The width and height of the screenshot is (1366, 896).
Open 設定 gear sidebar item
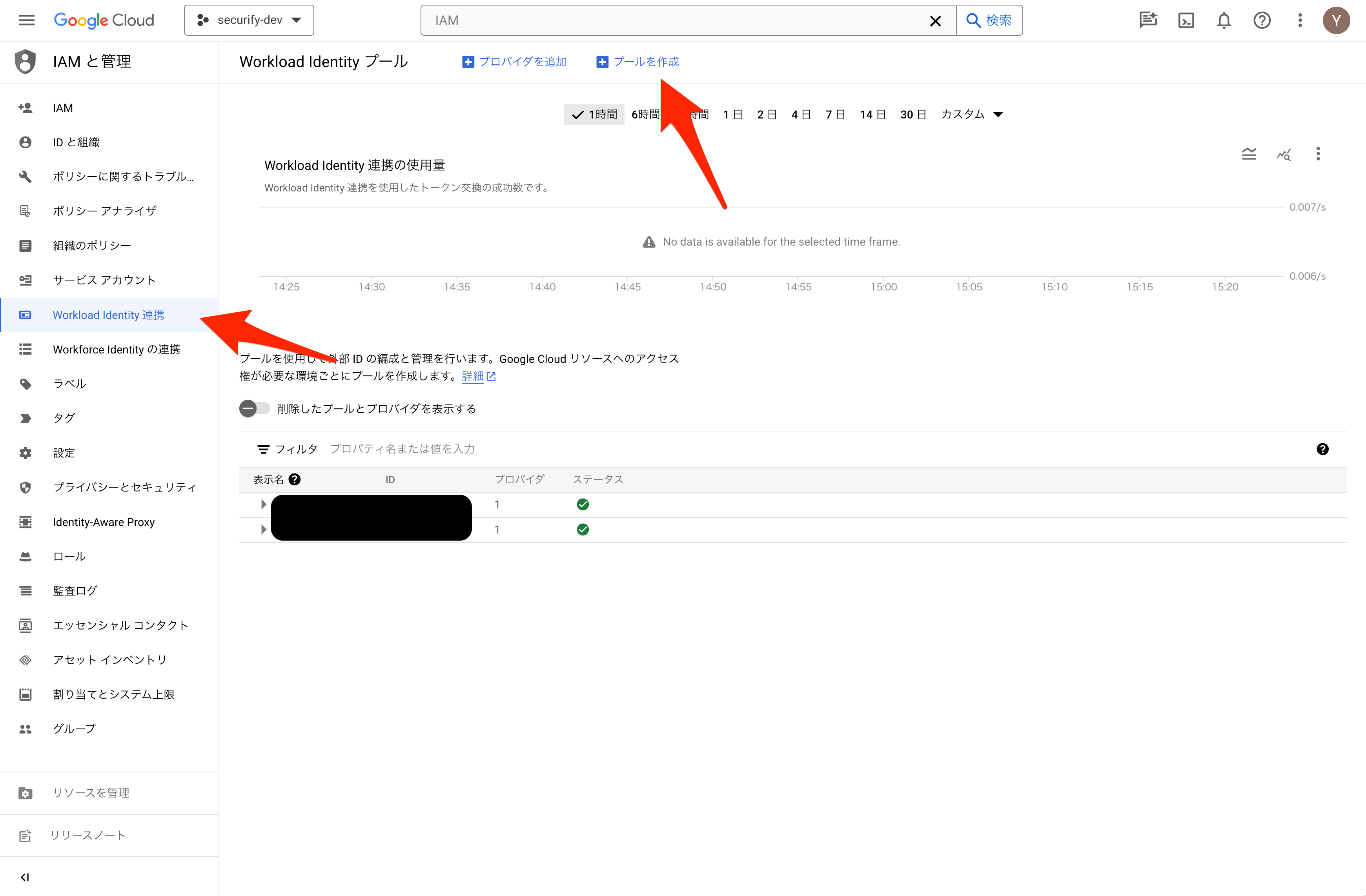tap(109, 453)
